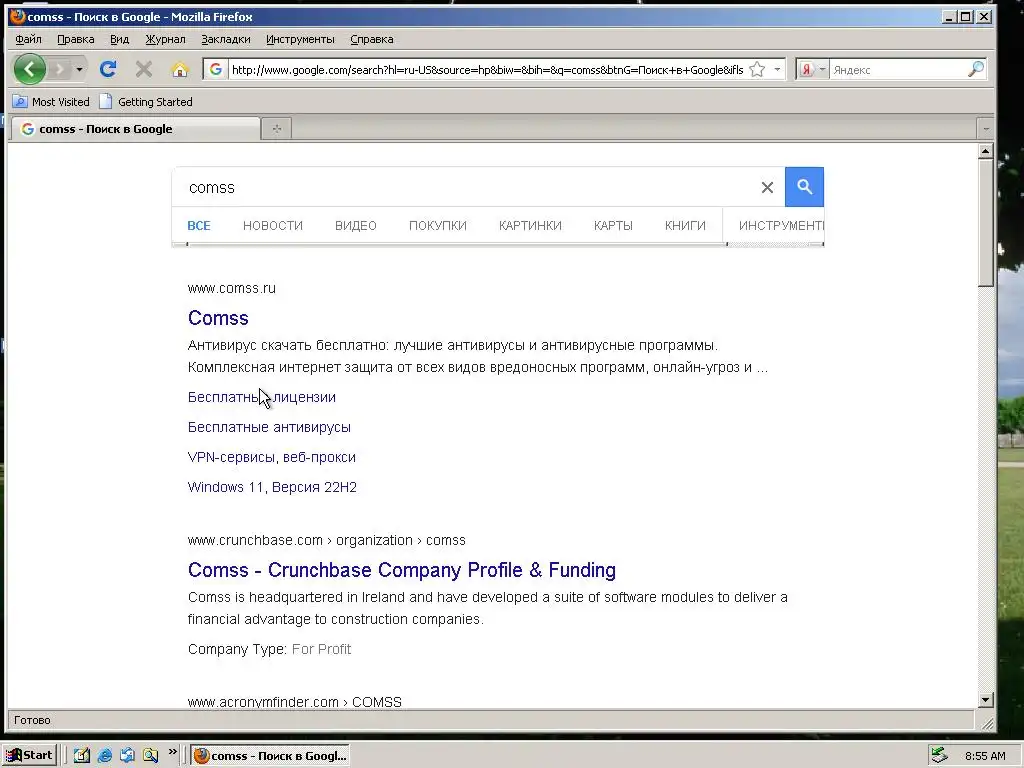Select the 'comss - Поиск в Google' tab

[136, 129]
